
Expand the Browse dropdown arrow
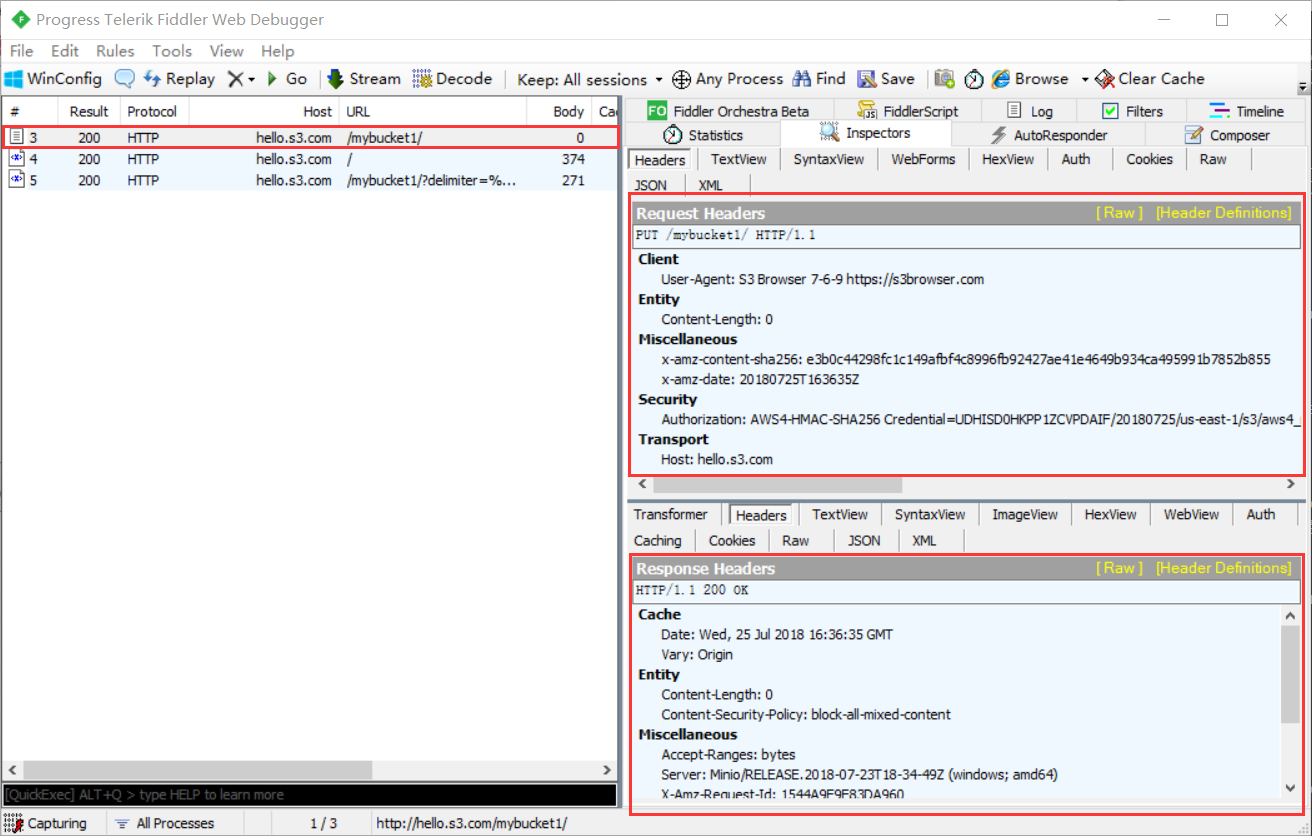1084,79
